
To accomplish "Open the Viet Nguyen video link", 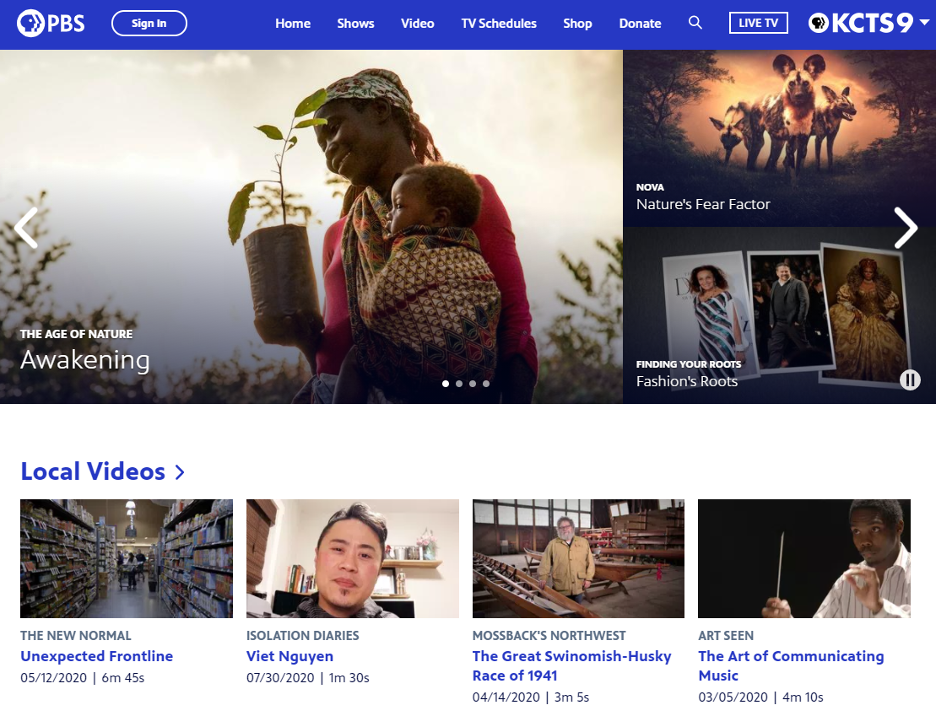I will click(x=290, y=656).
